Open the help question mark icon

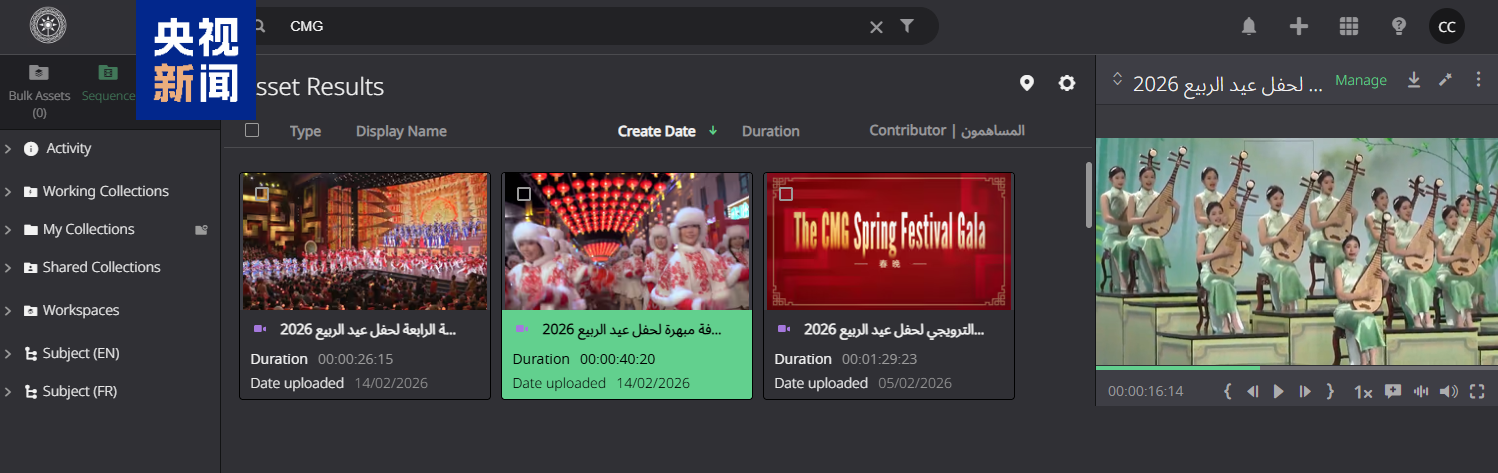click(1399, 27)
